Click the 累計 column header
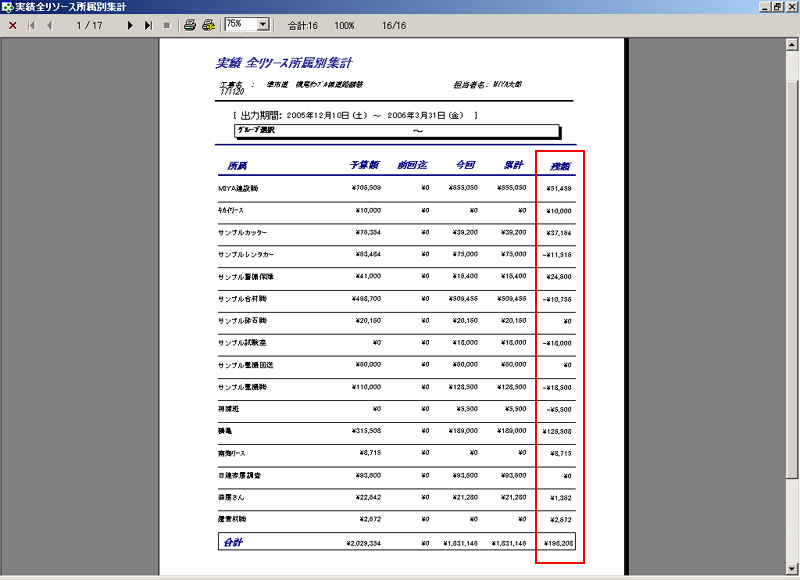This screenshot has width=800, height=580. coord(513,165)
